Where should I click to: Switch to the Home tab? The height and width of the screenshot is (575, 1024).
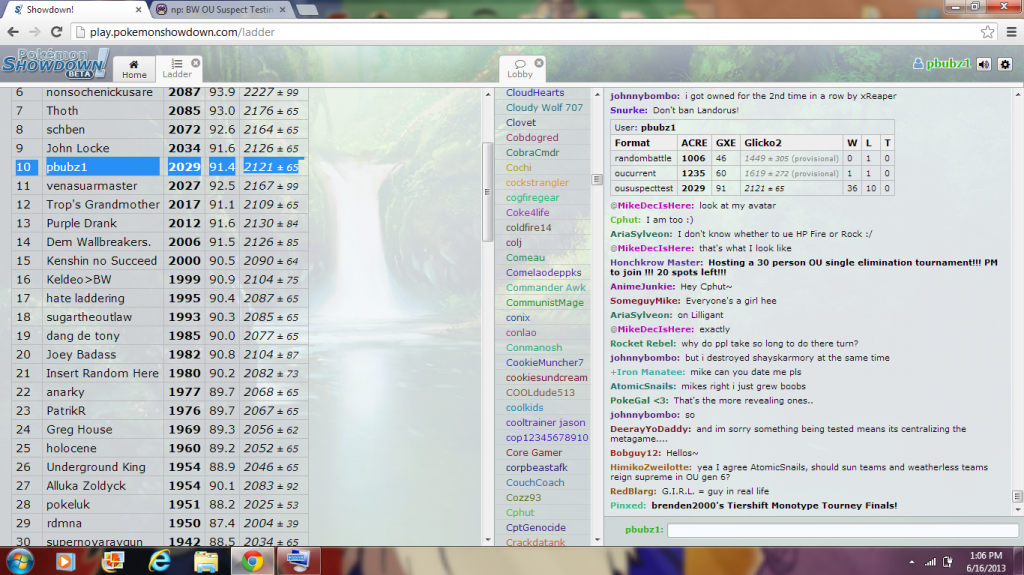click(x=134, y=69)
